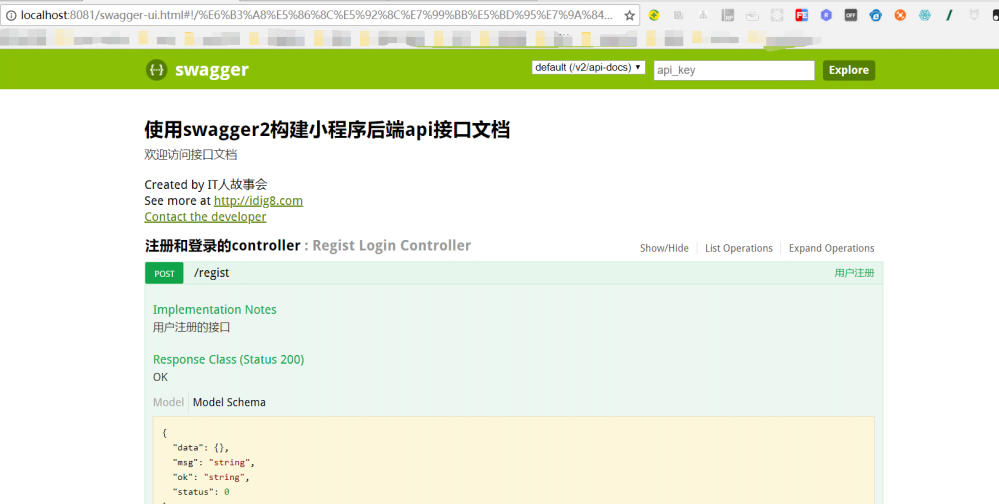
Task: Open the teal hexagon web extension icon
Action: tap(924, 15)
